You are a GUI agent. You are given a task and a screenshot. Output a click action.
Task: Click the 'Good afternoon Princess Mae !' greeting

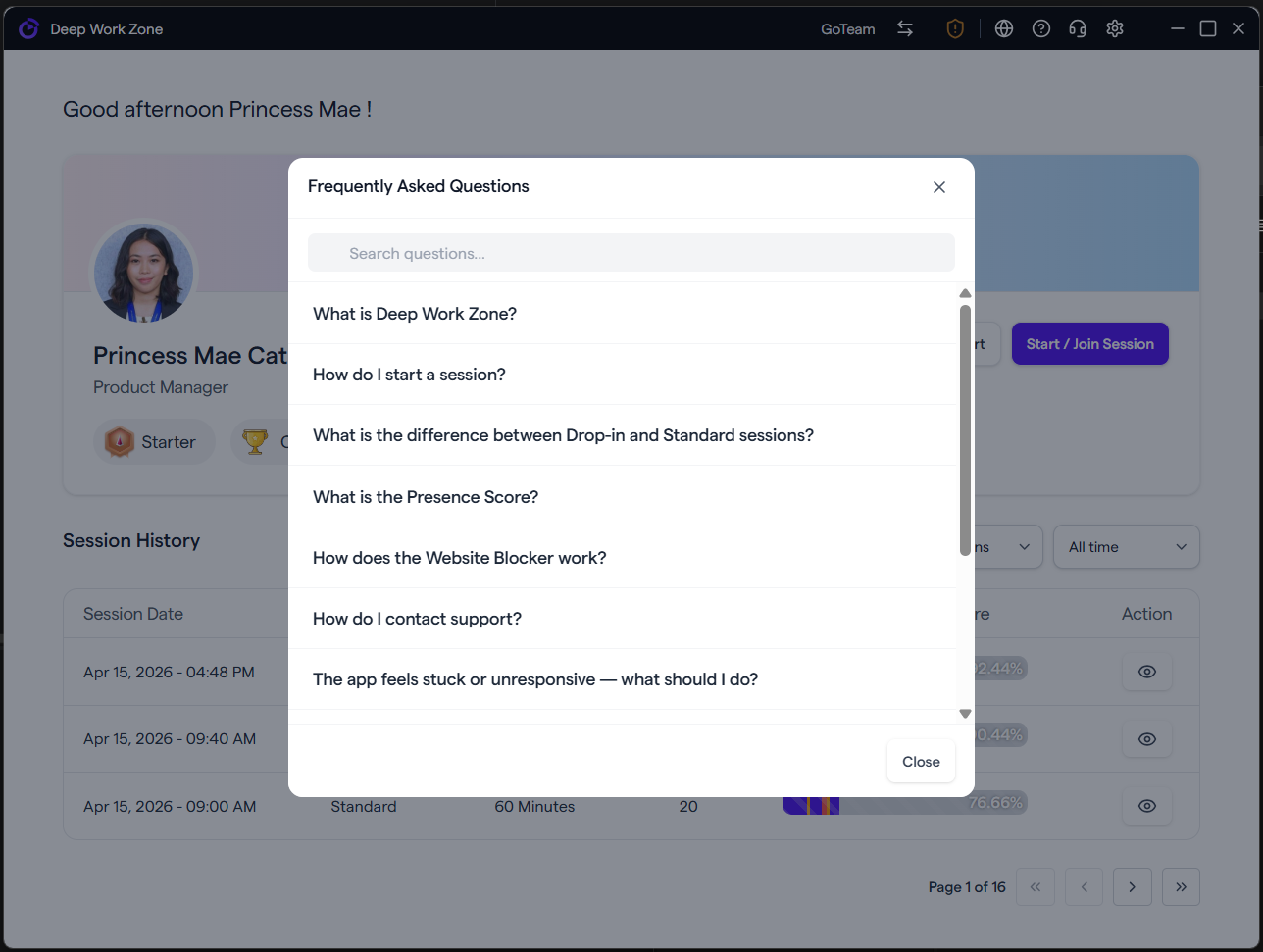pyautogui.click(x=218, y=110)
